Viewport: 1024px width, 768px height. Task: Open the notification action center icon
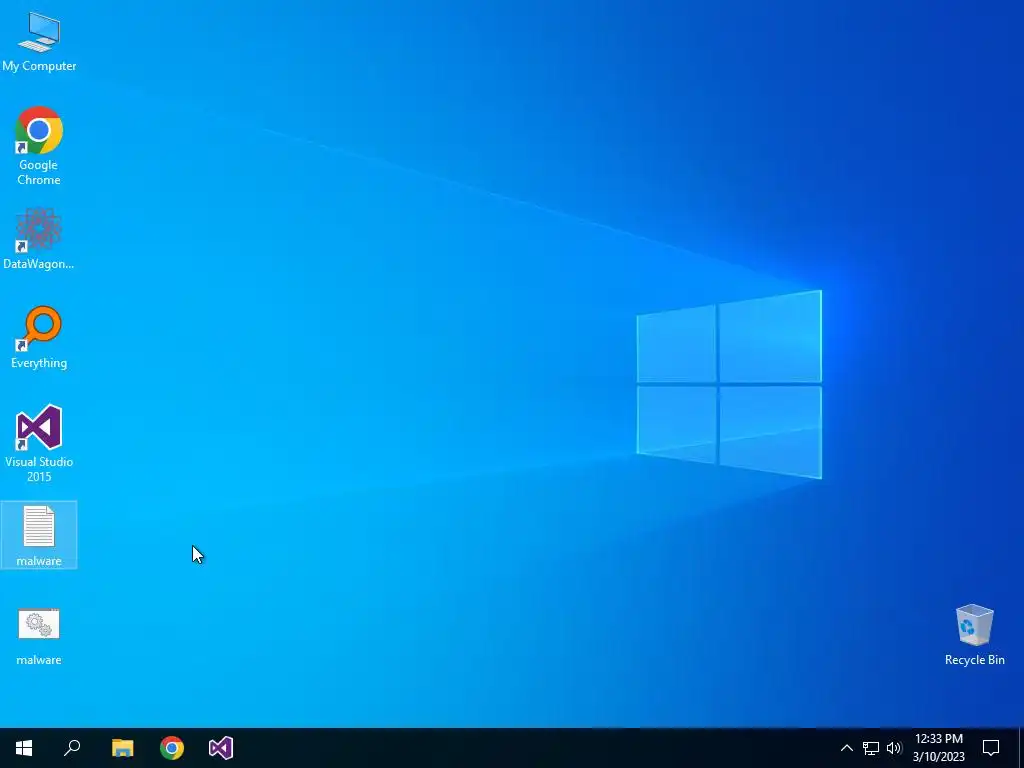click(991, 748)
